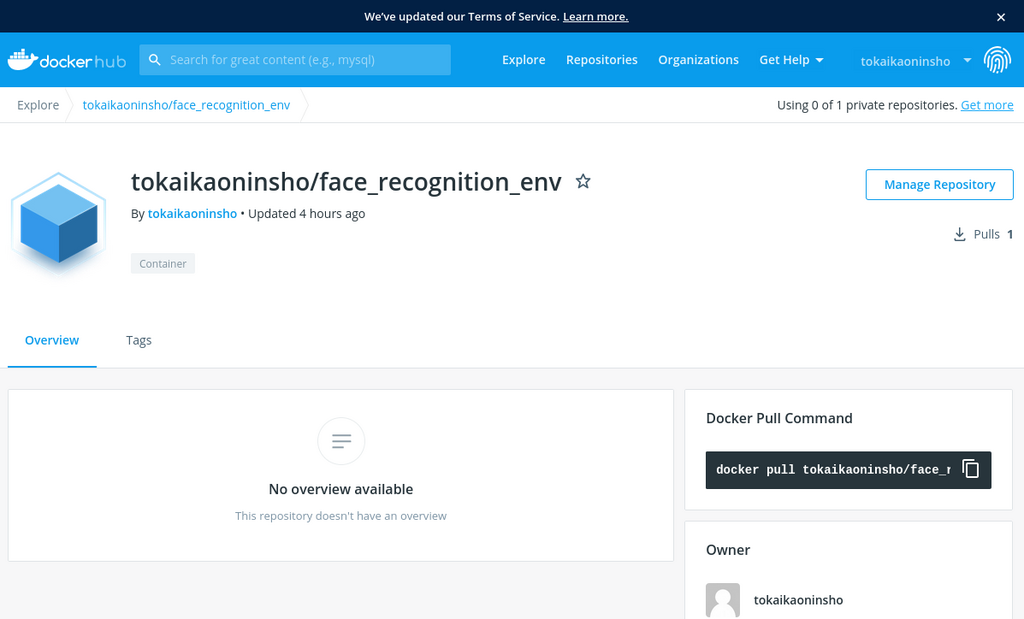This screenshot has height=619, width=1024.
Task: Click the Get more link
Action: pos(987,105)
